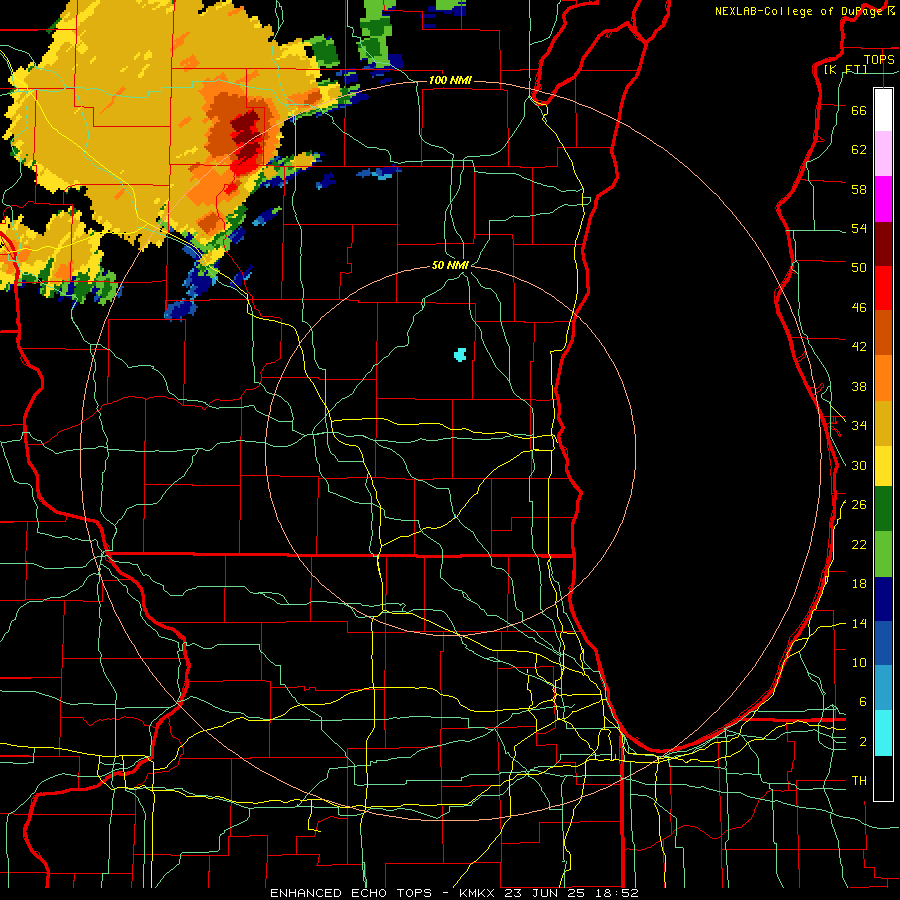Screen dimensions: 900x900
Task: Click the '18:52' timestamp in caption
Action: (616, 893)
